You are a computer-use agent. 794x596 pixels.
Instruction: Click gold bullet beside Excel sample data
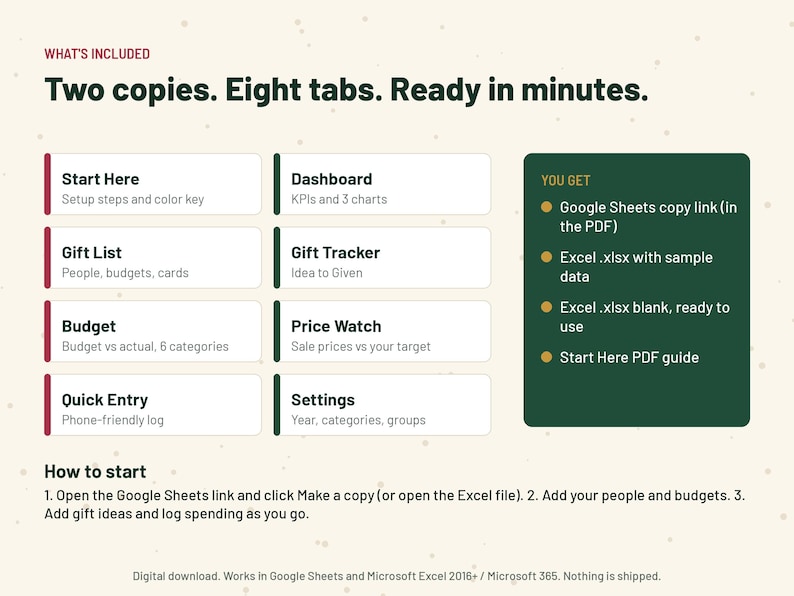coord(546,257)
